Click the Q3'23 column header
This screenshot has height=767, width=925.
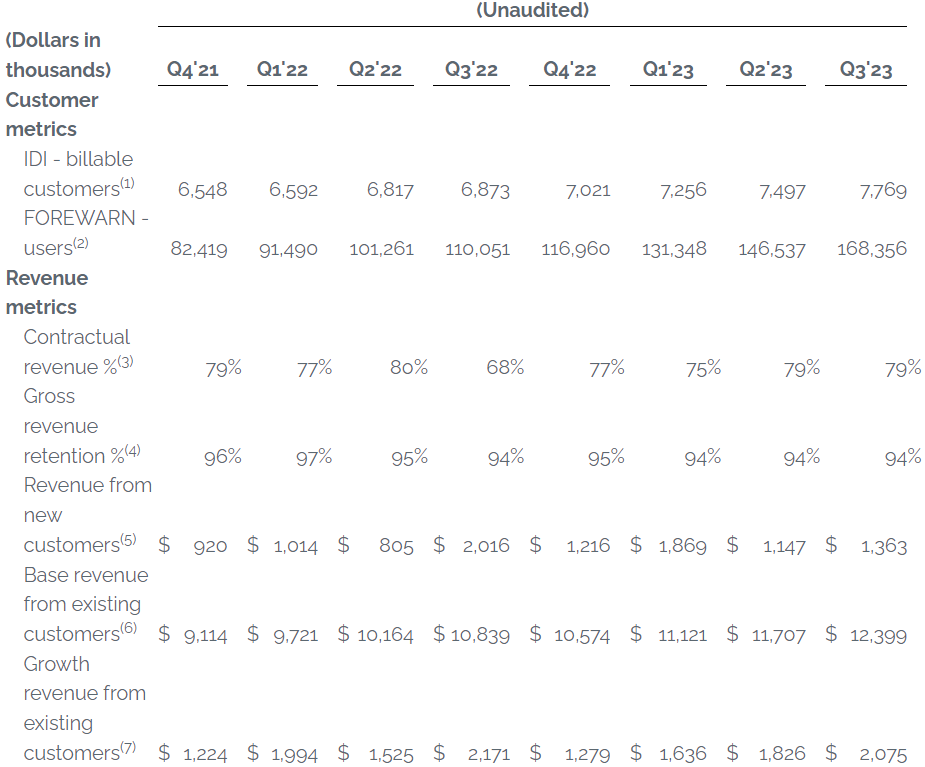click(x=865, y=70)
